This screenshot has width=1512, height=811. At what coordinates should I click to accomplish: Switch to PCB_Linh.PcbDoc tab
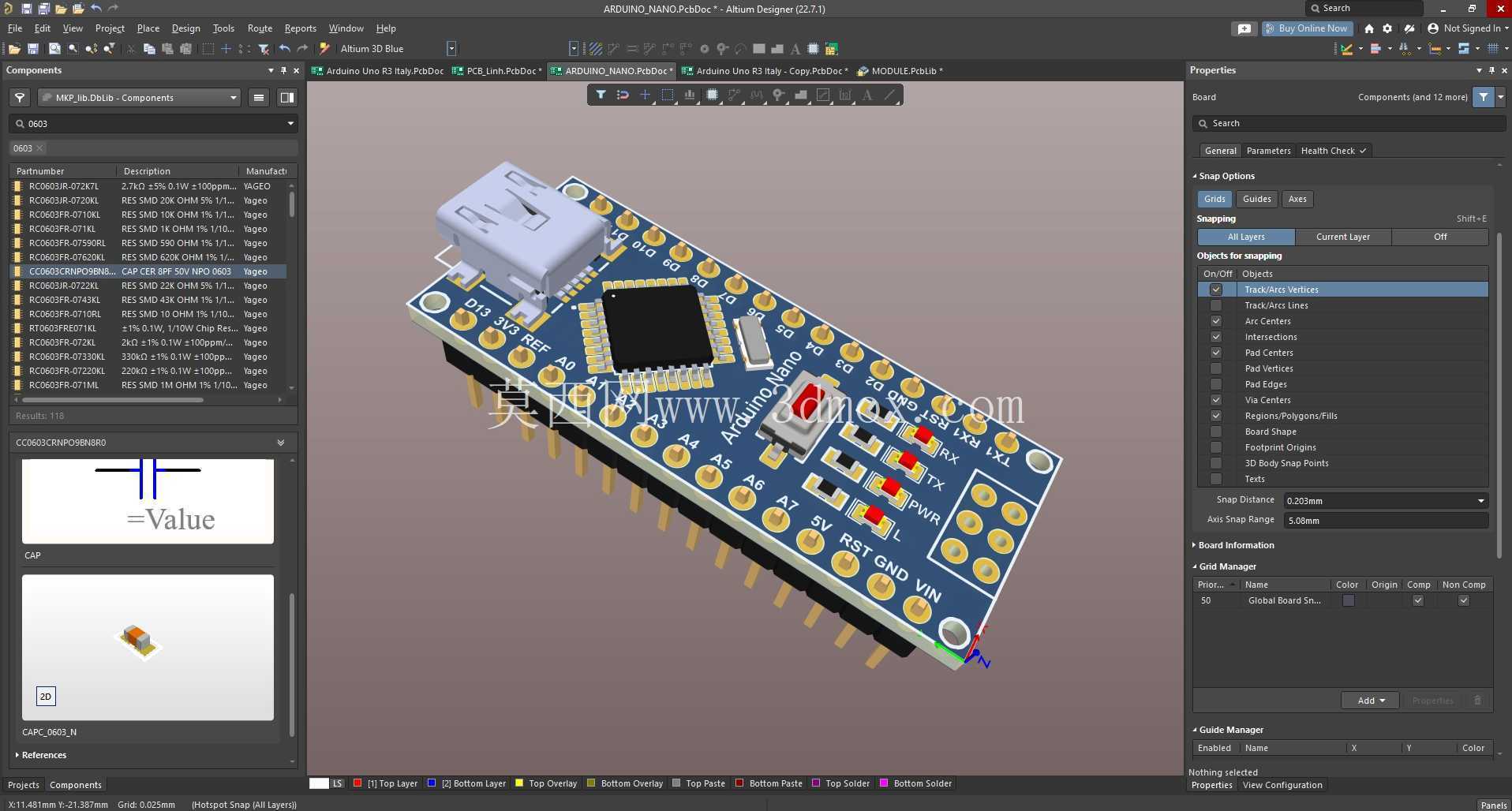497,71
